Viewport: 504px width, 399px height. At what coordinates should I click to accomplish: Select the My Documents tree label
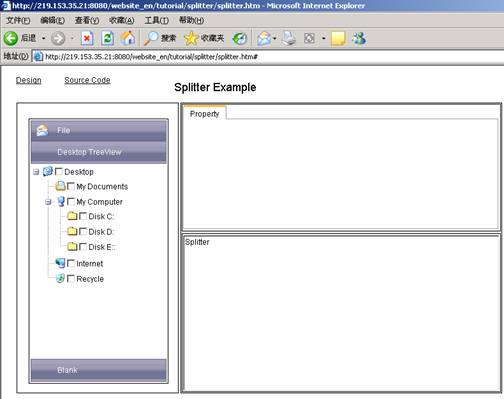click(x=102, y=186)
